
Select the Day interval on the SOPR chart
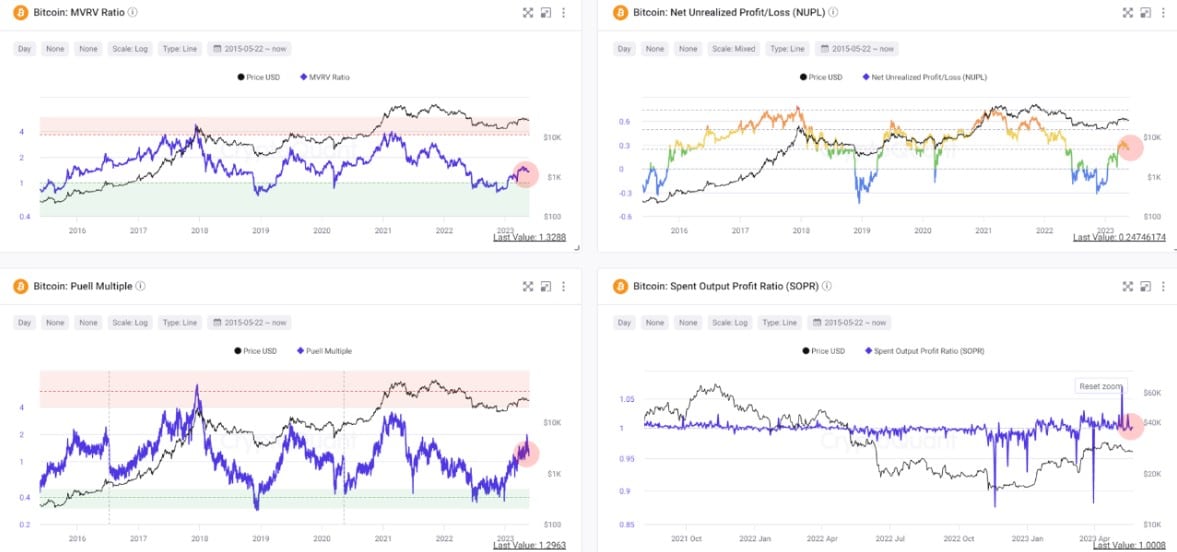pos(624,323)
